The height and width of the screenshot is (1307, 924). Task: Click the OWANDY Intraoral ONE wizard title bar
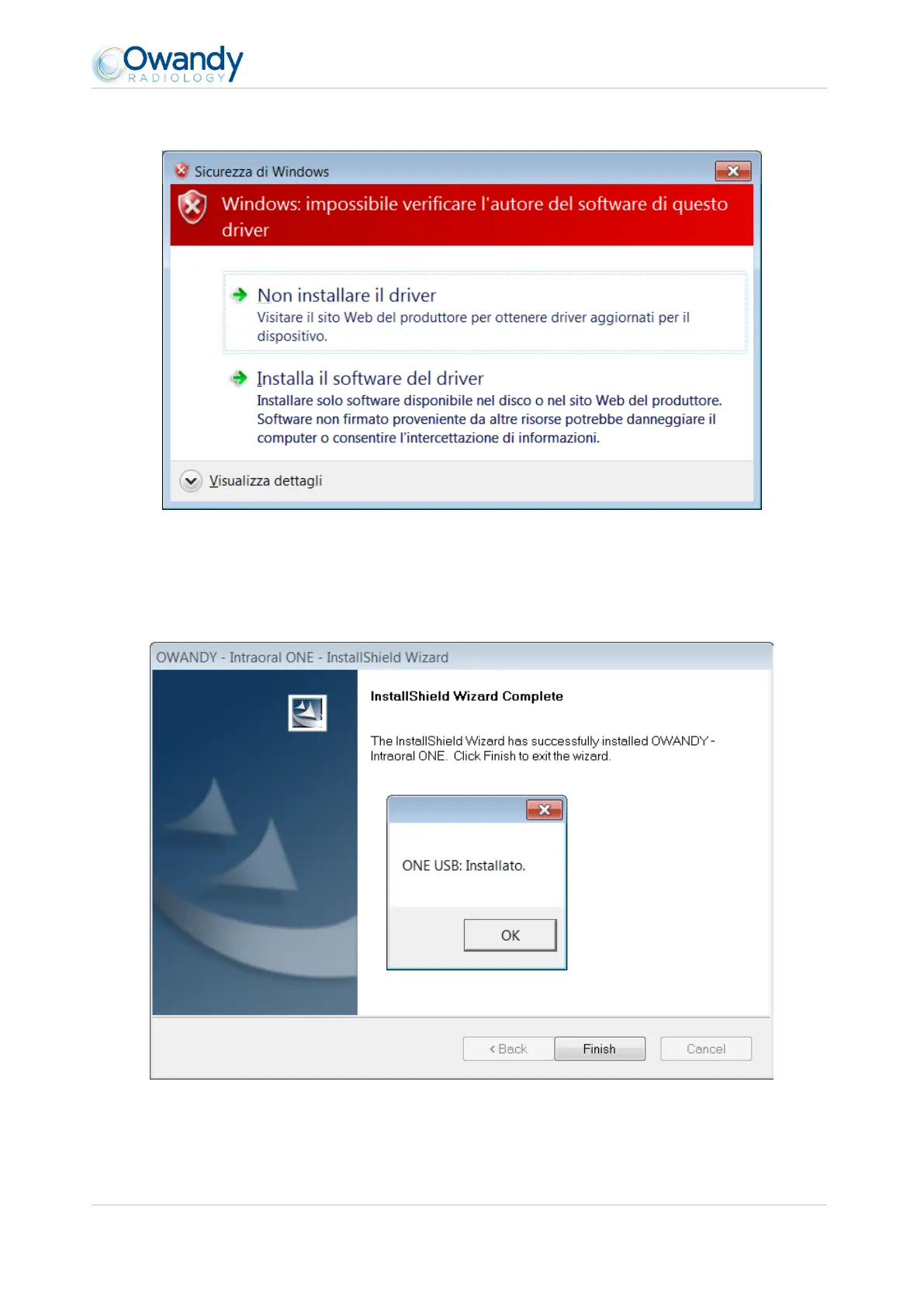(x=462, y=657)
